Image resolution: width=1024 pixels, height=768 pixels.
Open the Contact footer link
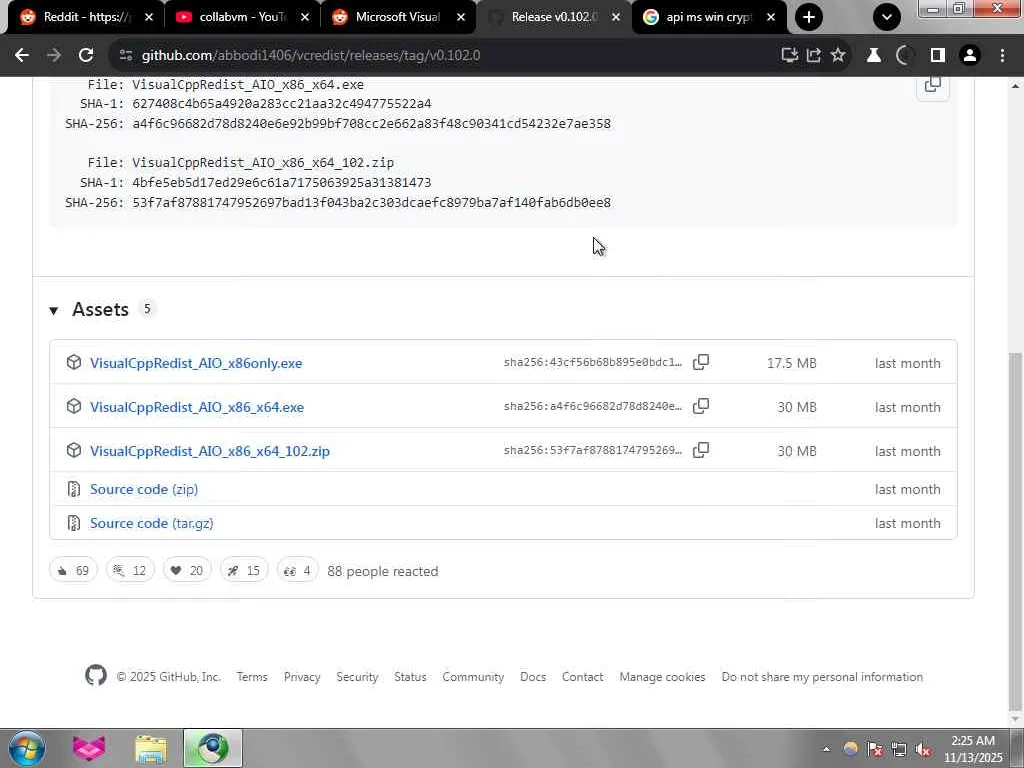583,677
